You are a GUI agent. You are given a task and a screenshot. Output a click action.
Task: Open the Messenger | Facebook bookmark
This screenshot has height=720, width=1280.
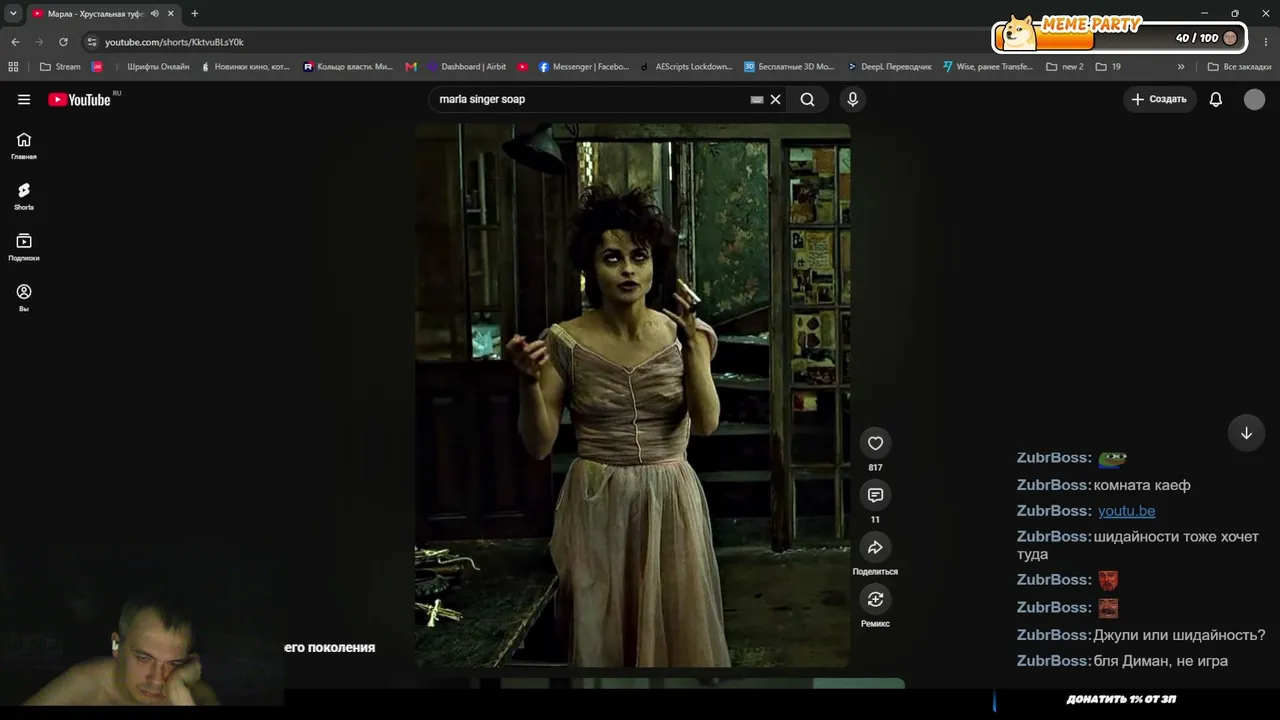click(x=584, y=67)
